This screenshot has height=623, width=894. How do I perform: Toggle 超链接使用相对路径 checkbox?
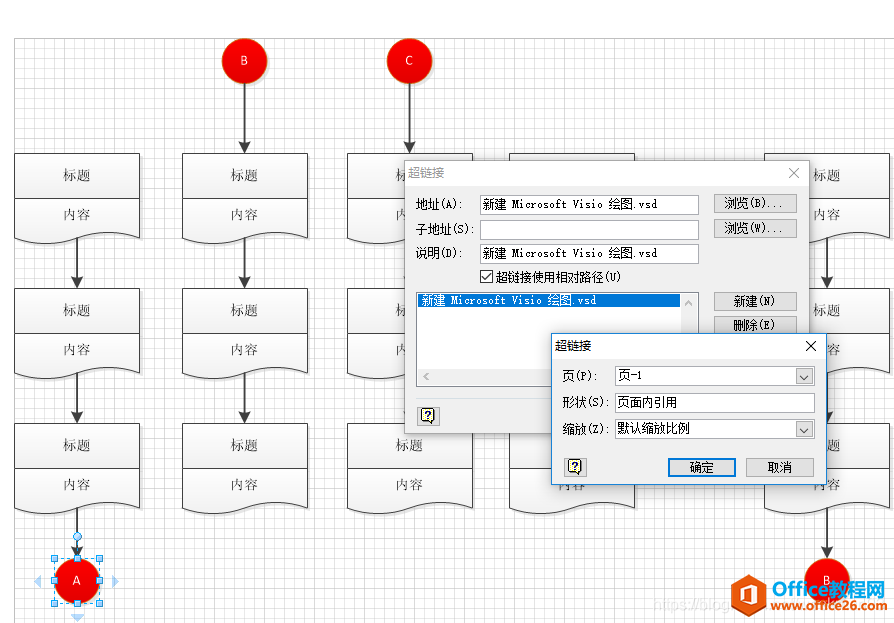coord(486,277)
